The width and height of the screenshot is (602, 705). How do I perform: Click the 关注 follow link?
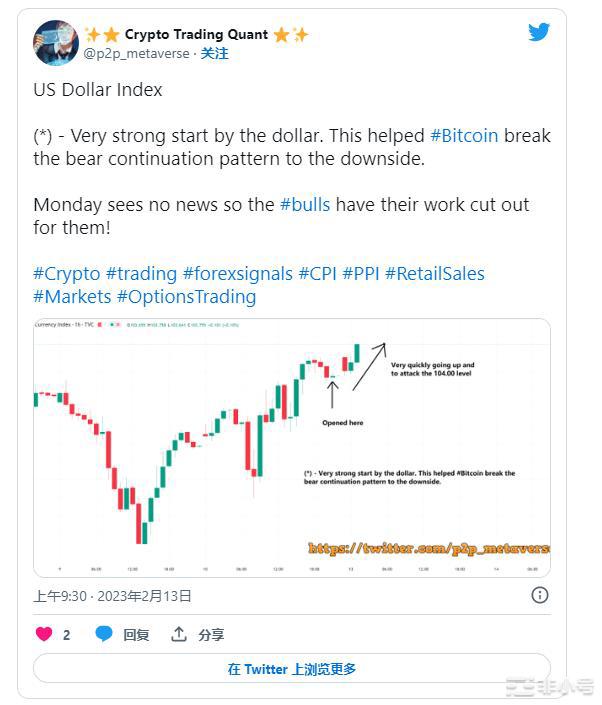(x=214, y=54)
